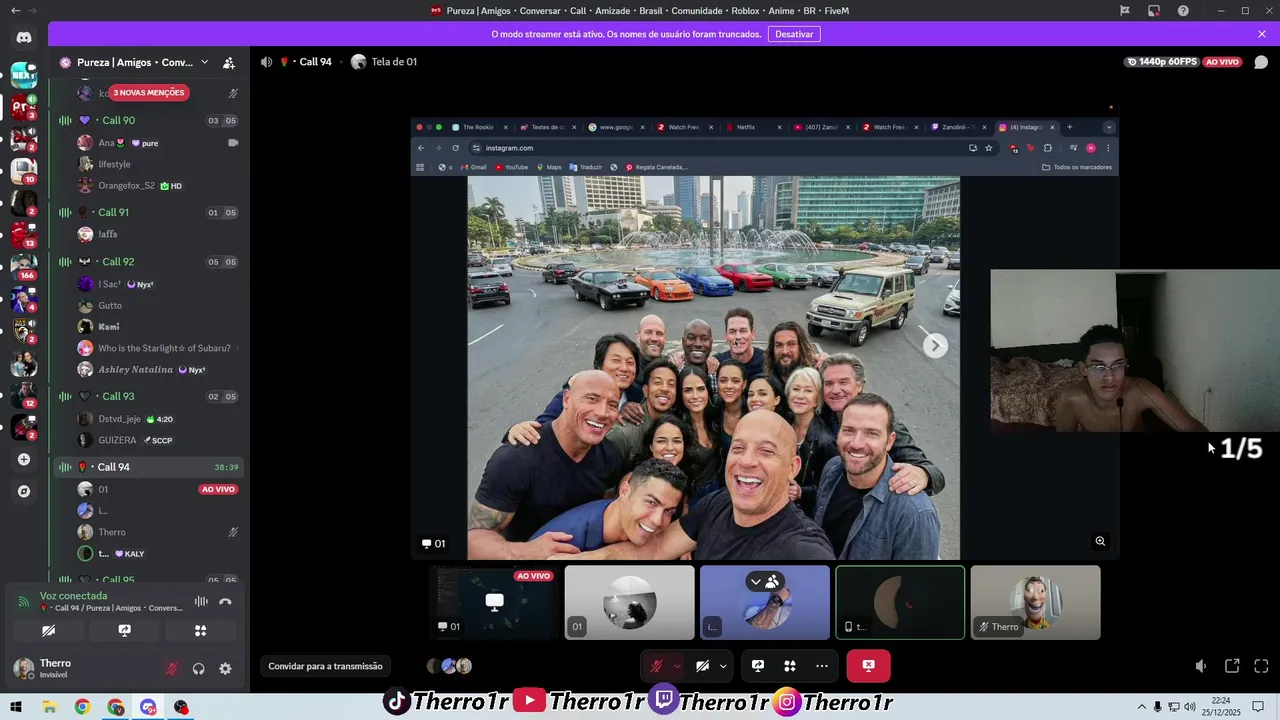Open Windows Start menu

pyautogui.click(x=16, y=707)
